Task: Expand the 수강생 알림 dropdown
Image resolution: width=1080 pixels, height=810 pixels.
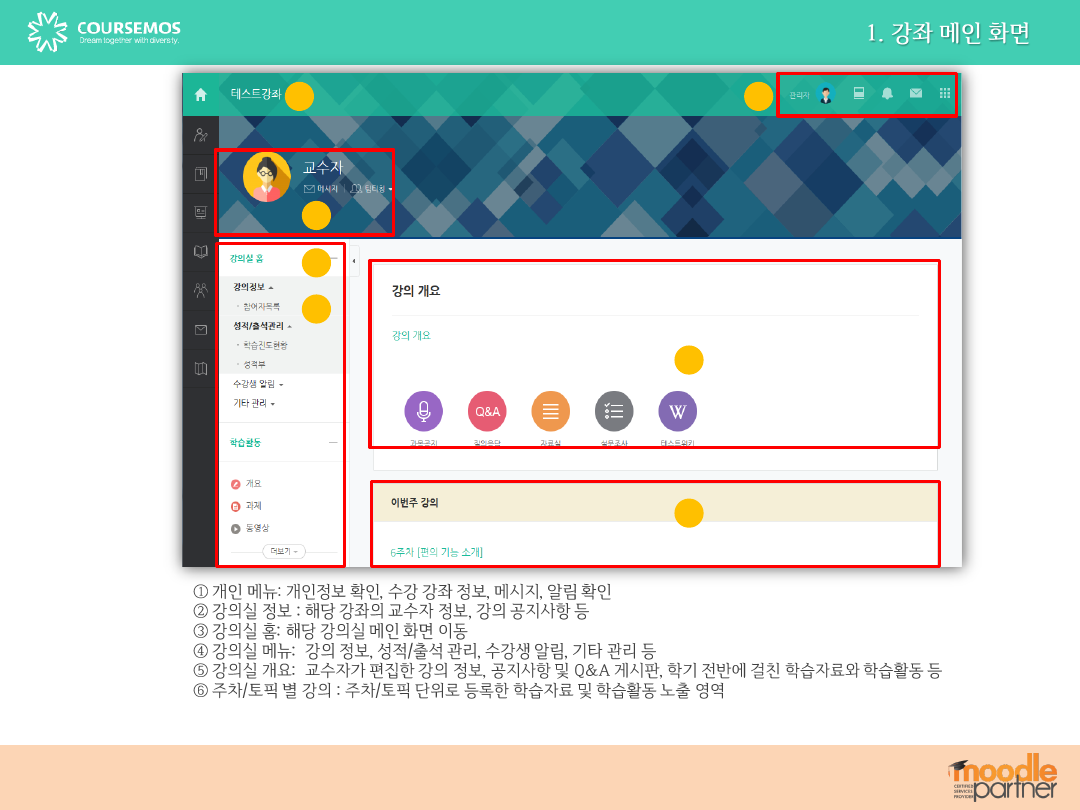Action: 258,384
